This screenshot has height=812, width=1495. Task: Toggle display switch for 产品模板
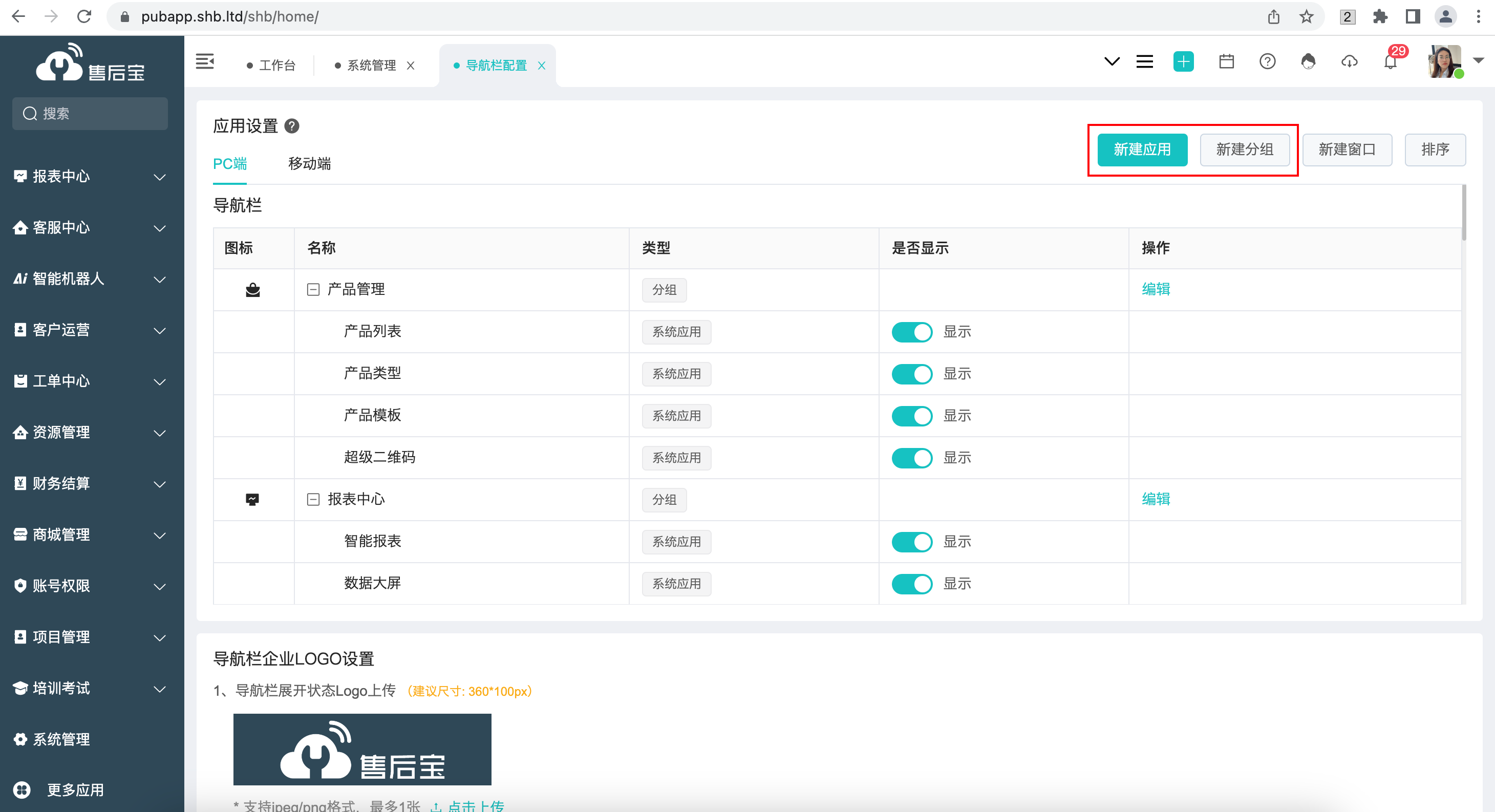point(912,416)
